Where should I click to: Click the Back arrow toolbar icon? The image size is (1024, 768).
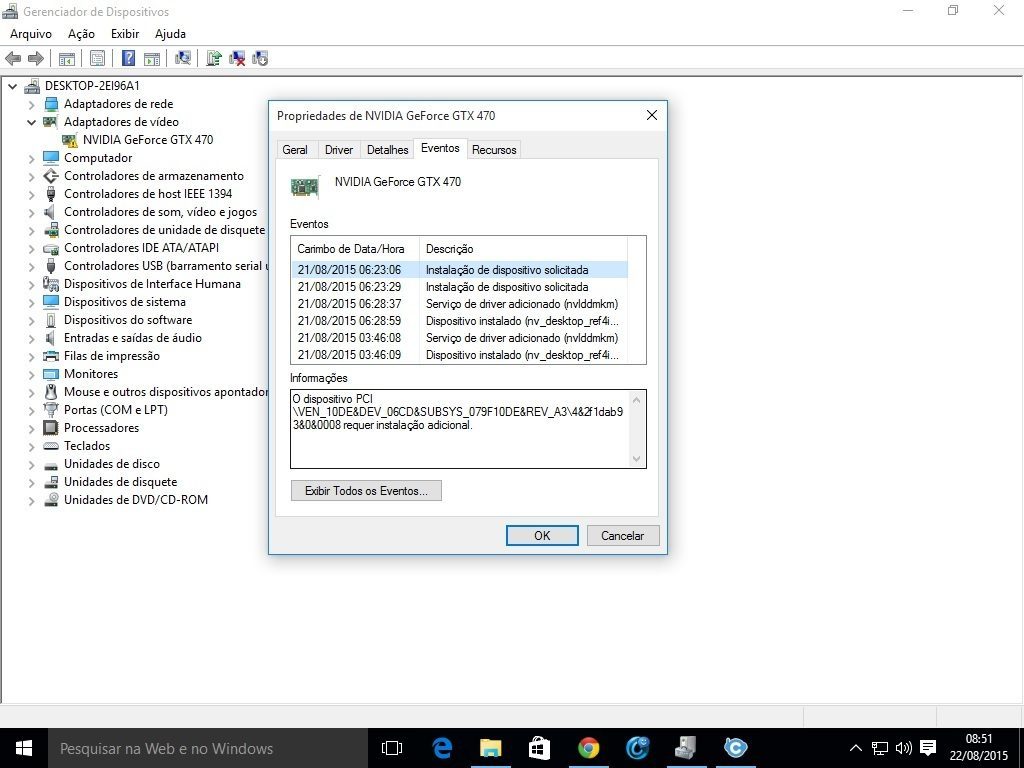coord(12,59)
